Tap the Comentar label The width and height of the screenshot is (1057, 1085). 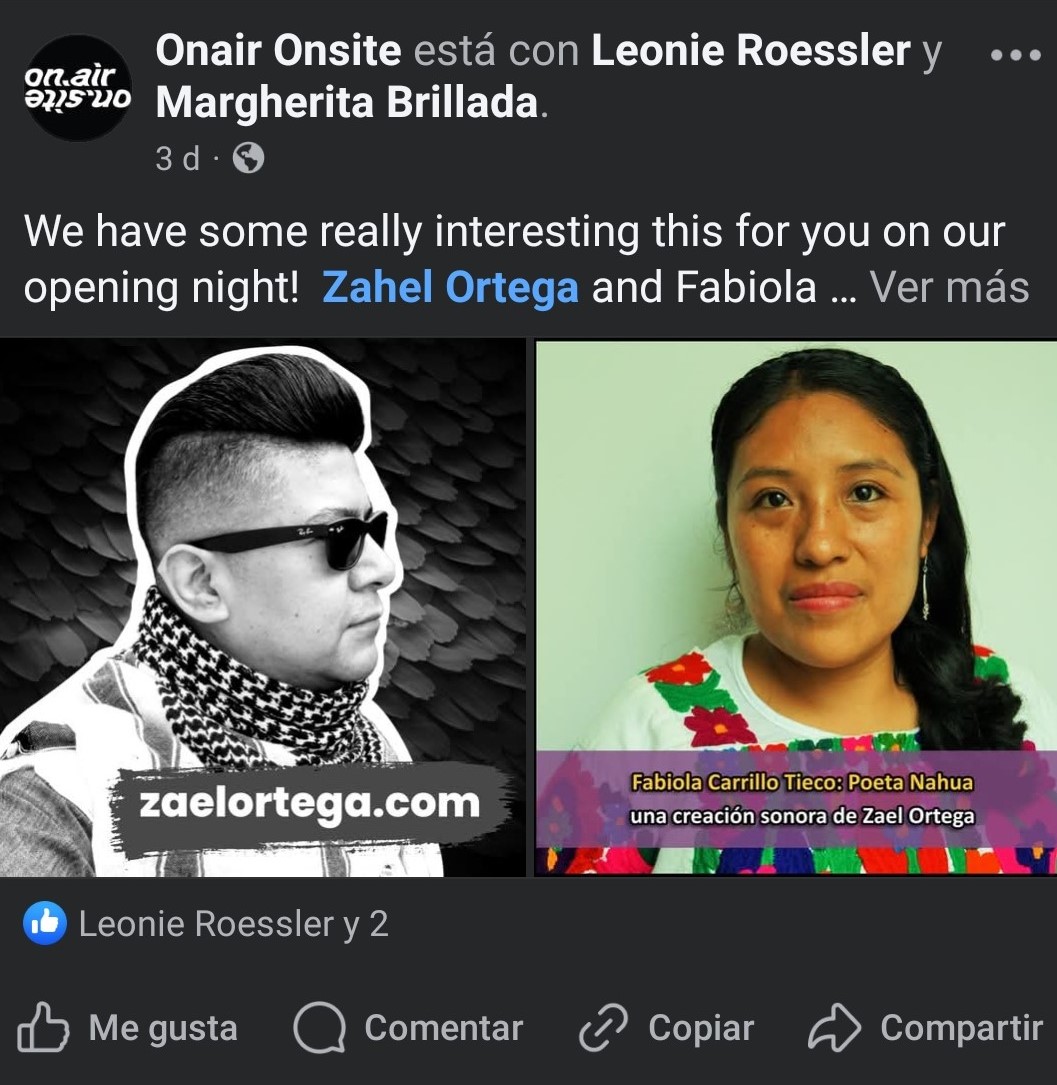coord(443,1028)
